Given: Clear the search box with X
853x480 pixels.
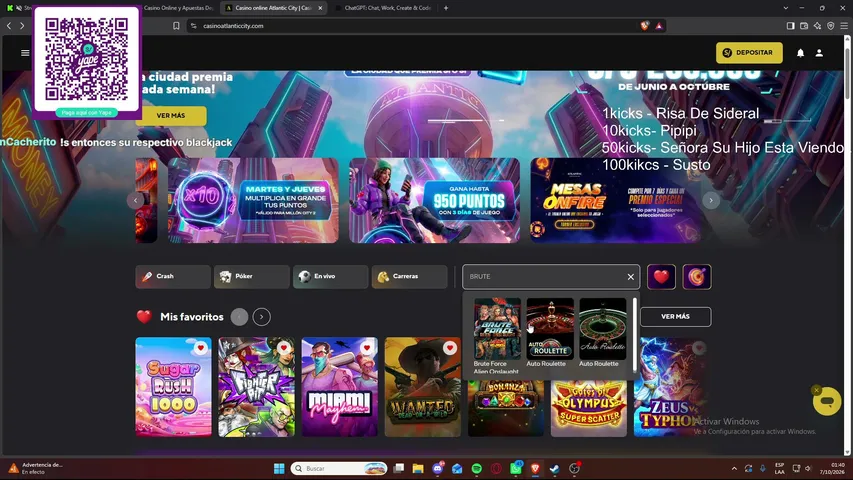Looking at the screenshot, I should coord(631,276).
